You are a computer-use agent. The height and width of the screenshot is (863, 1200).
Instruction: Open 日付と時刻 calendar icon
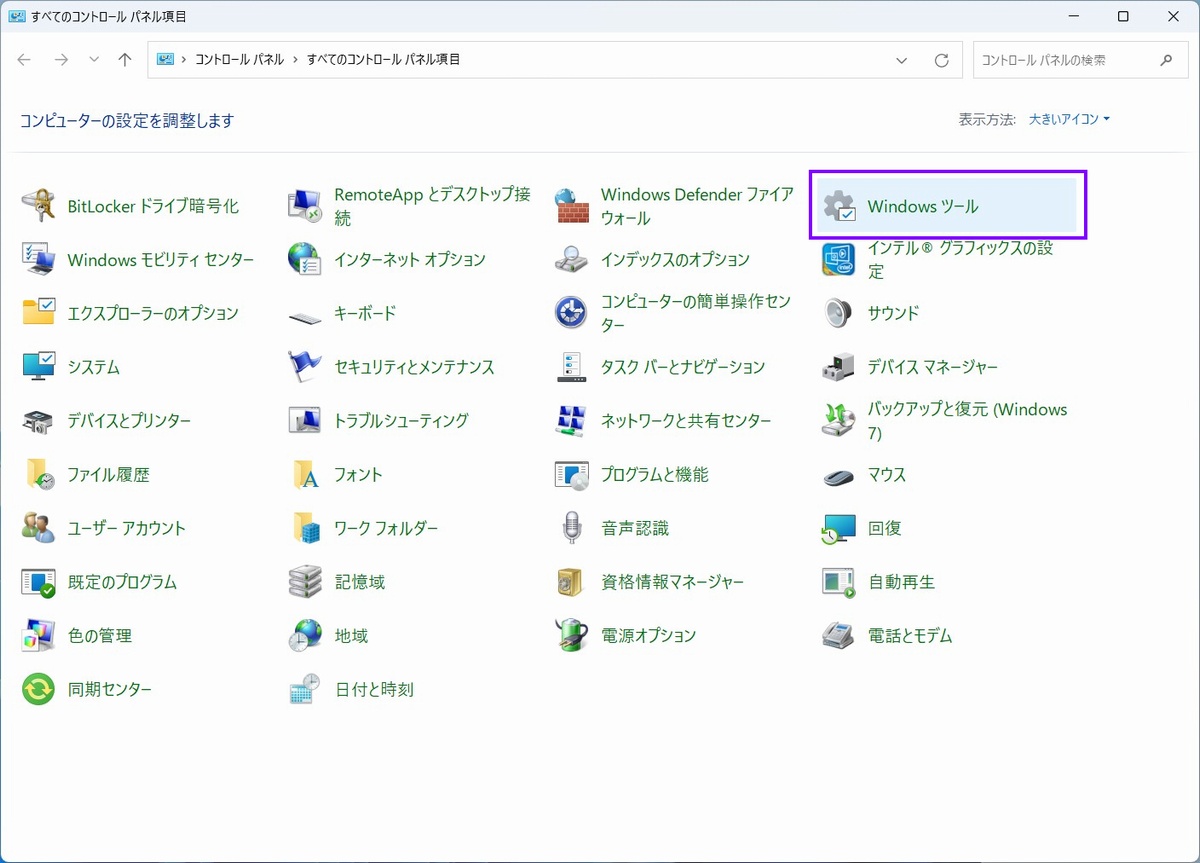(x=305, y=690)
